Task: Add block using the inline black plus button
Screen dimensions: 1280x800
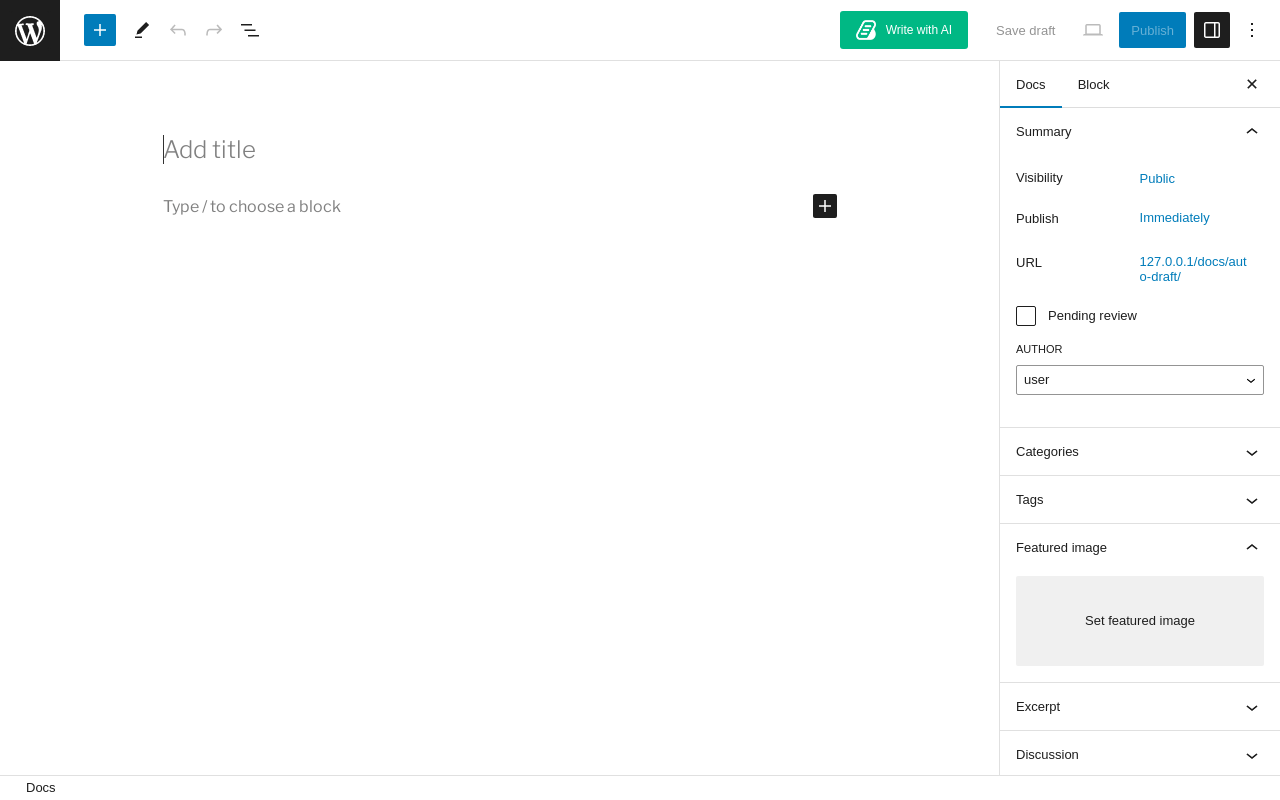Action: click(x=825, y=206)
